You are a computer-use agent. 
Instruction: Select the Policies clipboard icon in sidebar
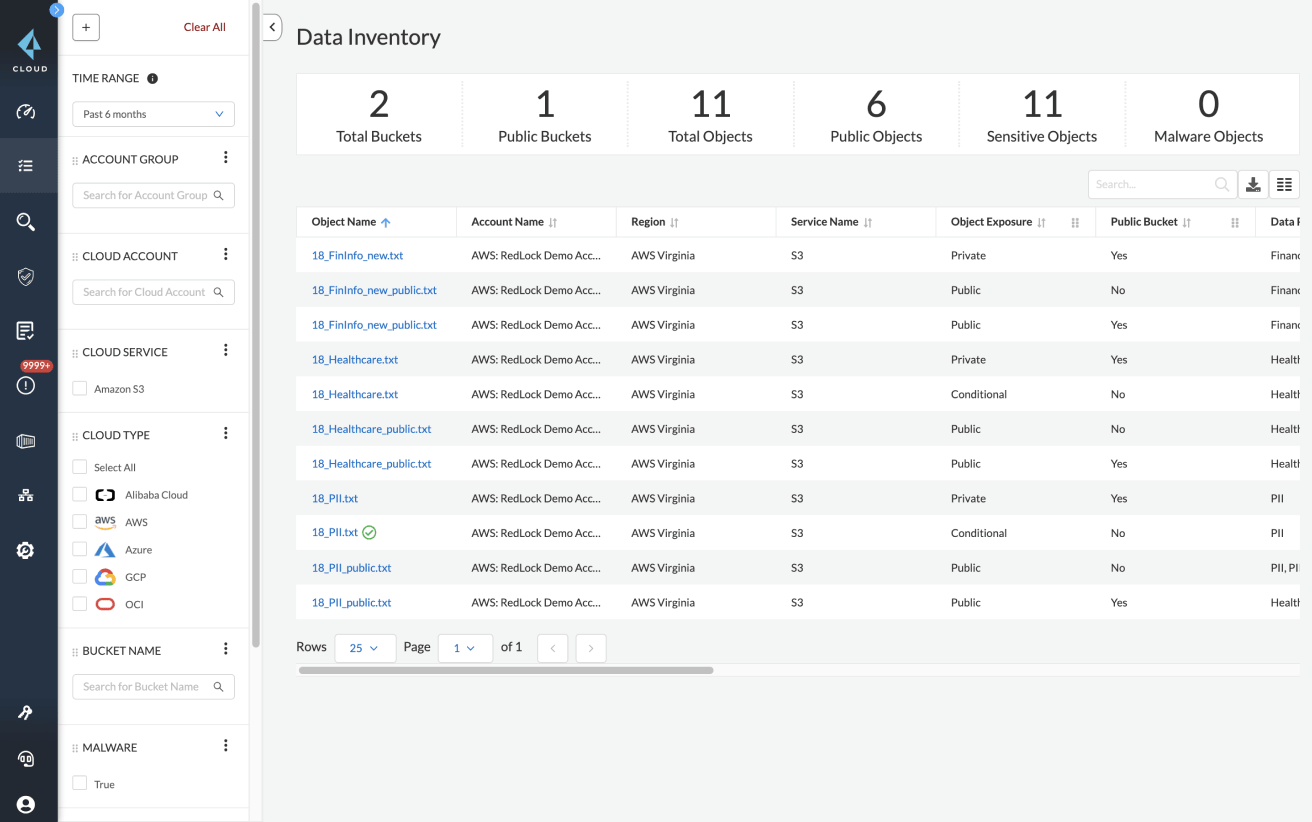[26, 330]
